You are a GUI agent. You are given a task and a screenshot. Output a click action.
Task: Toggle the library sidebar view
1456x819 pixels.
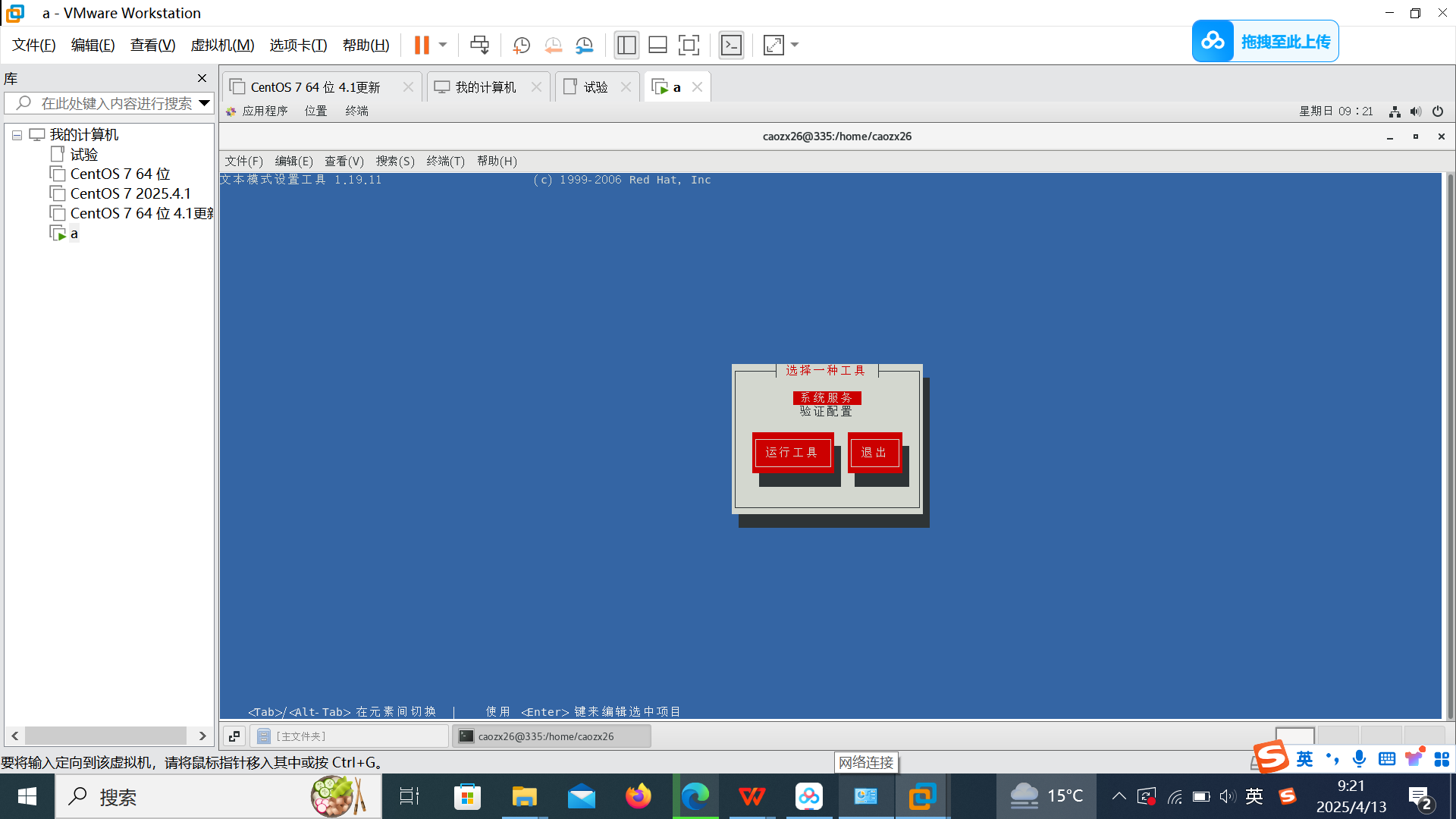(626, 45)
